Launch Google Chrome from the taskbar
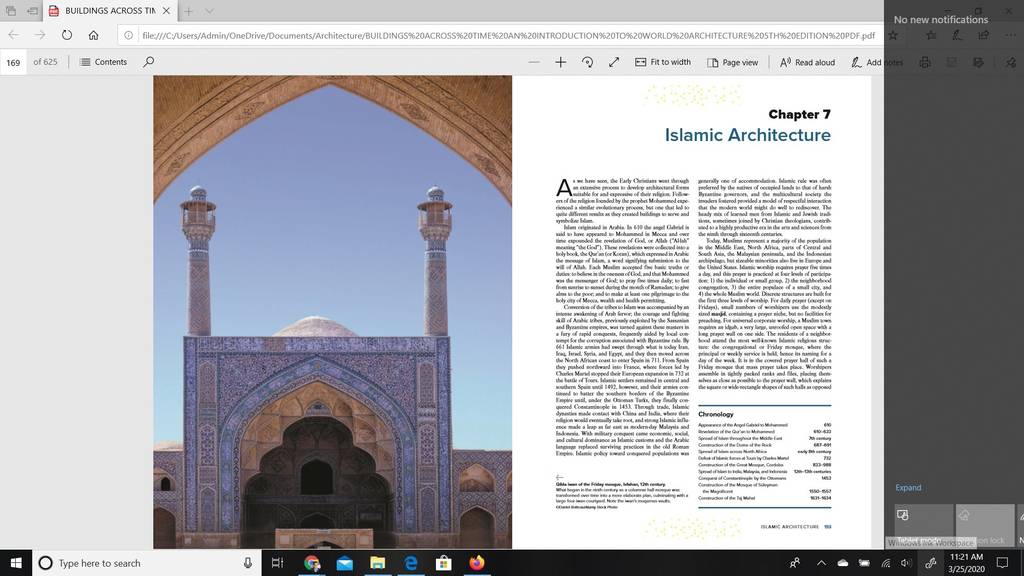This screenshot has width=1024, height=576. (x=312, y=563)
